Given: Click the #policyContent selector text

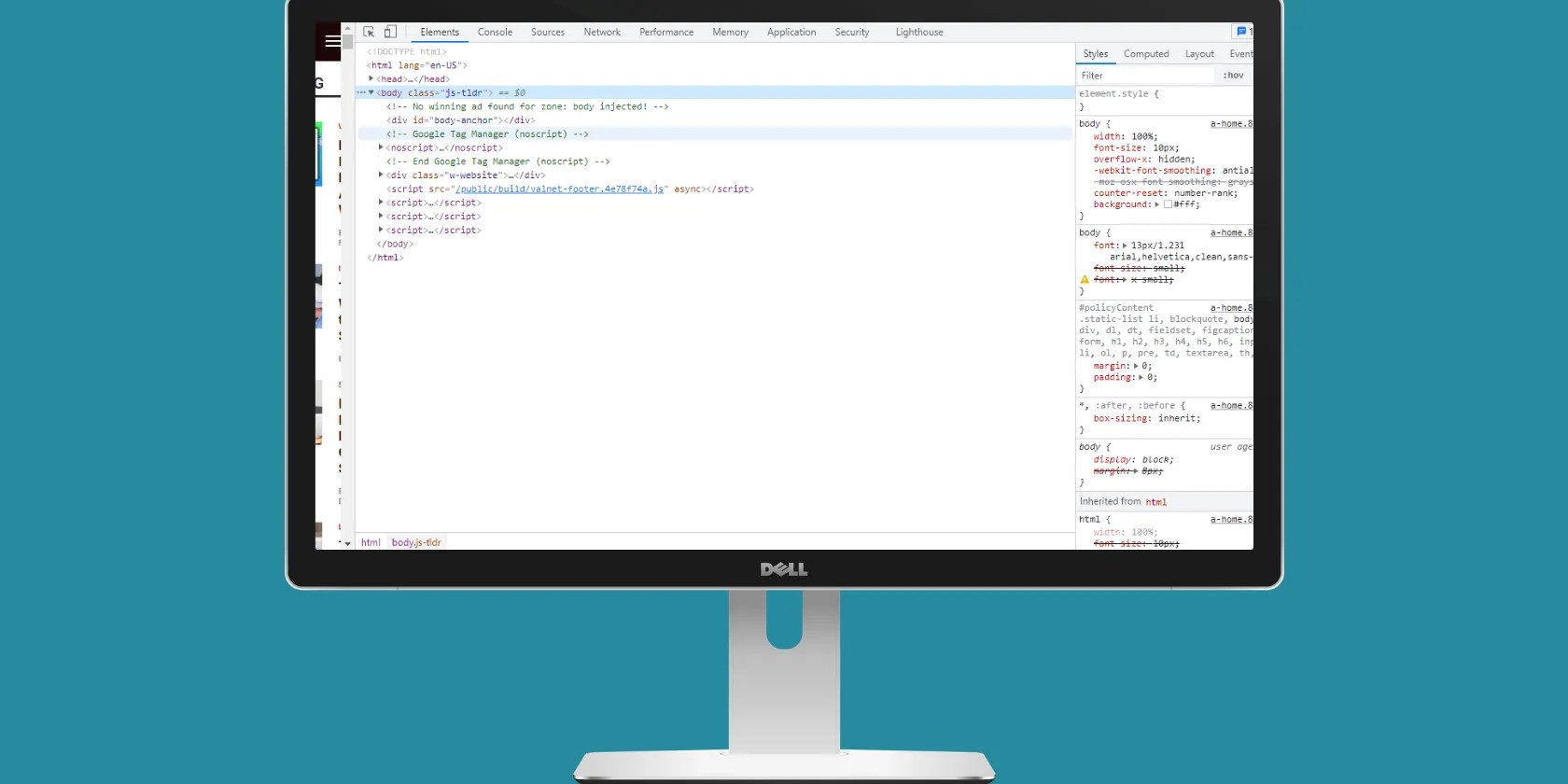Looking at the screenshot, I should point(1116,307).
